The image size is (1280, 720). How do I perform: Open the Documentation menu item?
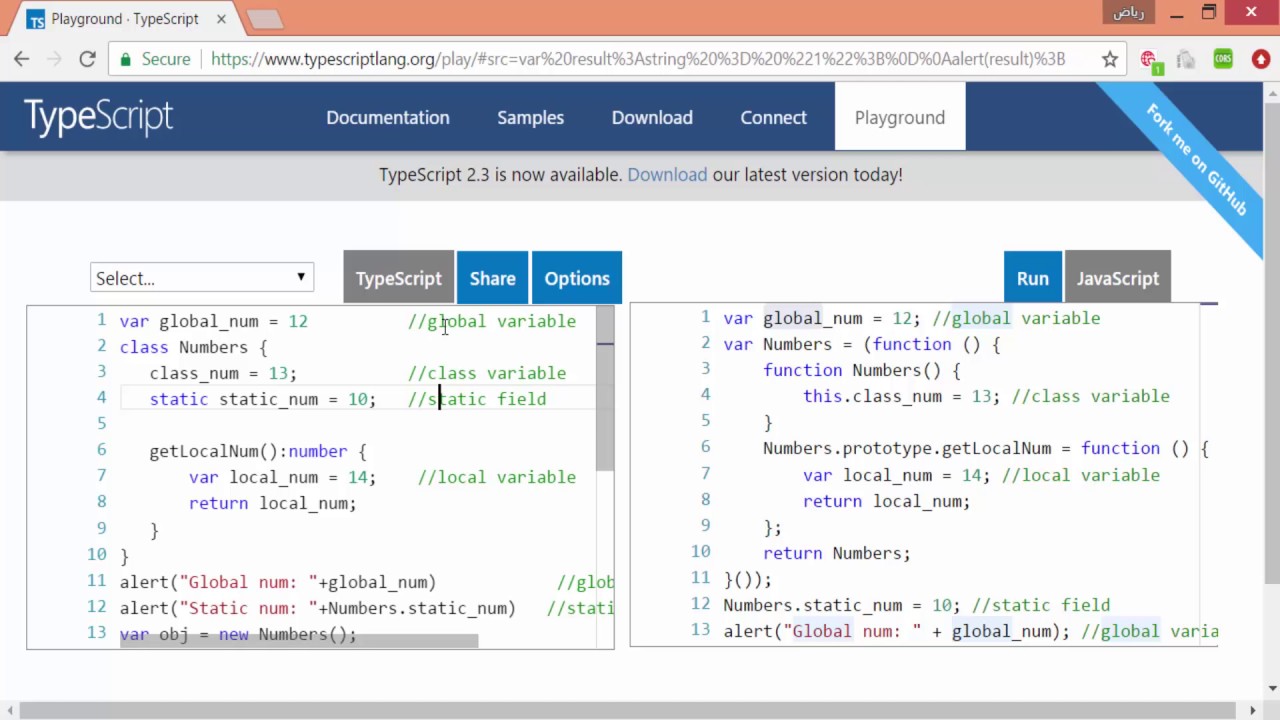[x=388, y=117]
